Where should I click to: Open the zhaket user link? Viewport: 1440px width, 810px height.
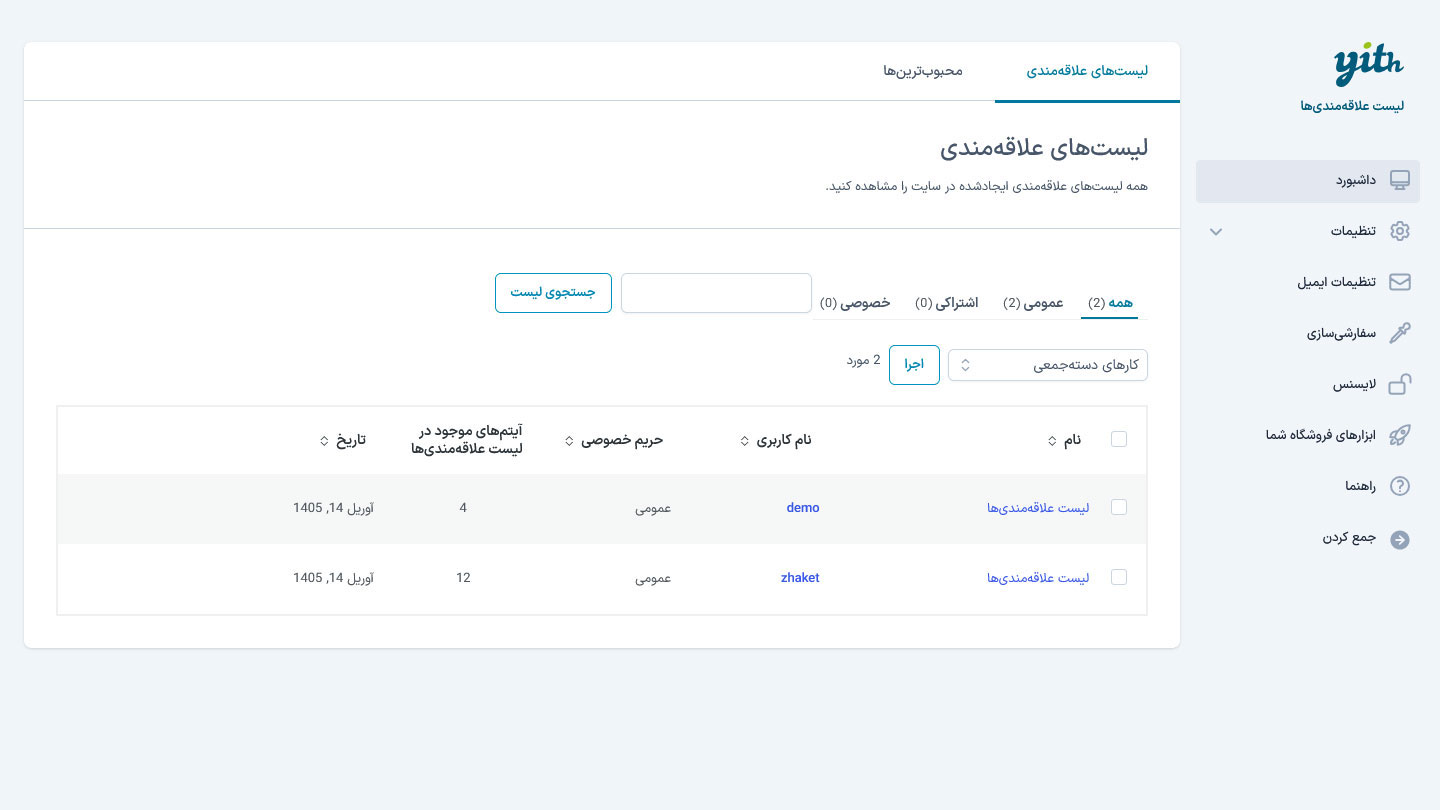coord(800,578)
